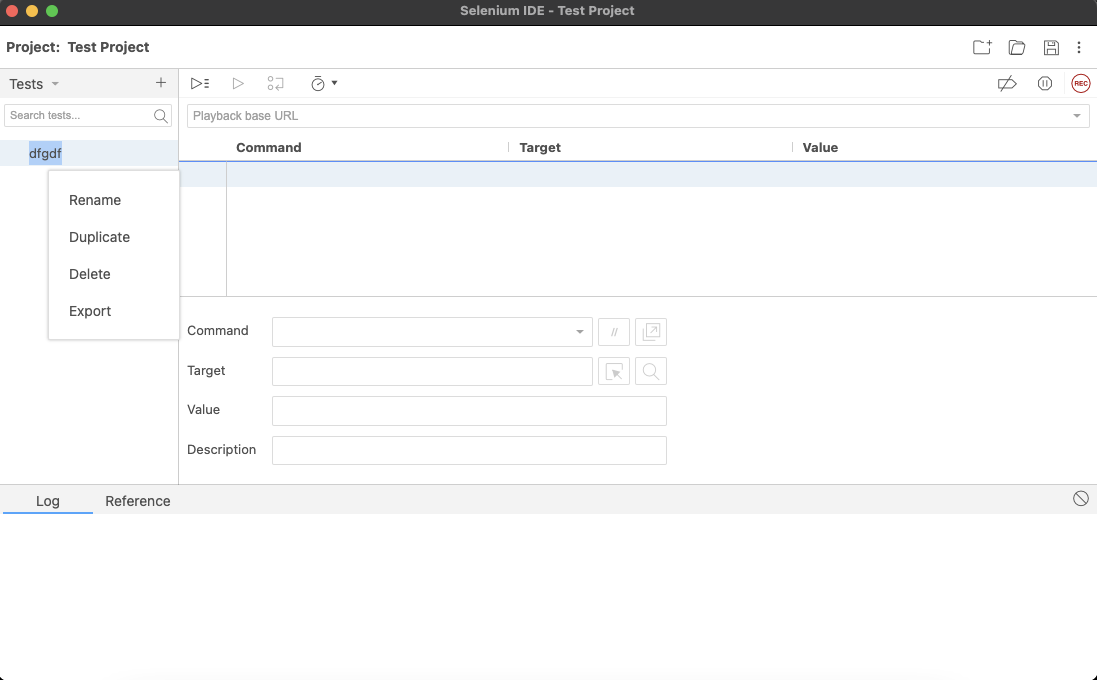Click the Step over command icon
The image size is (1097, 680).
[275, 84]
